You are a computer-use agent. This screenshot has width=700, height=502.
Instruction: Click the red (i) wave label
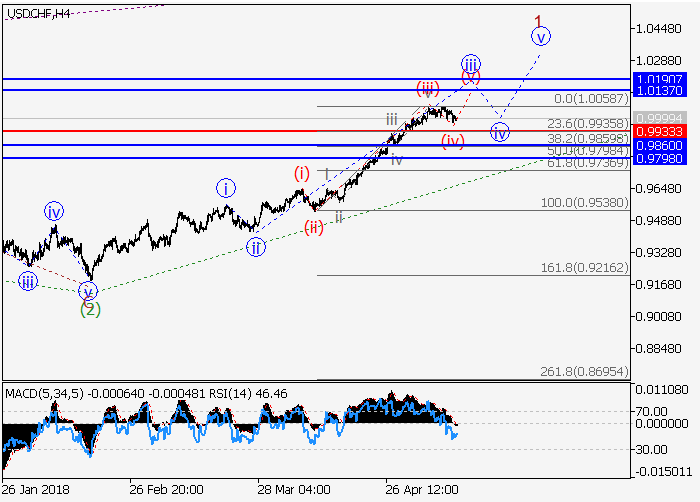(x=302, y=173)
